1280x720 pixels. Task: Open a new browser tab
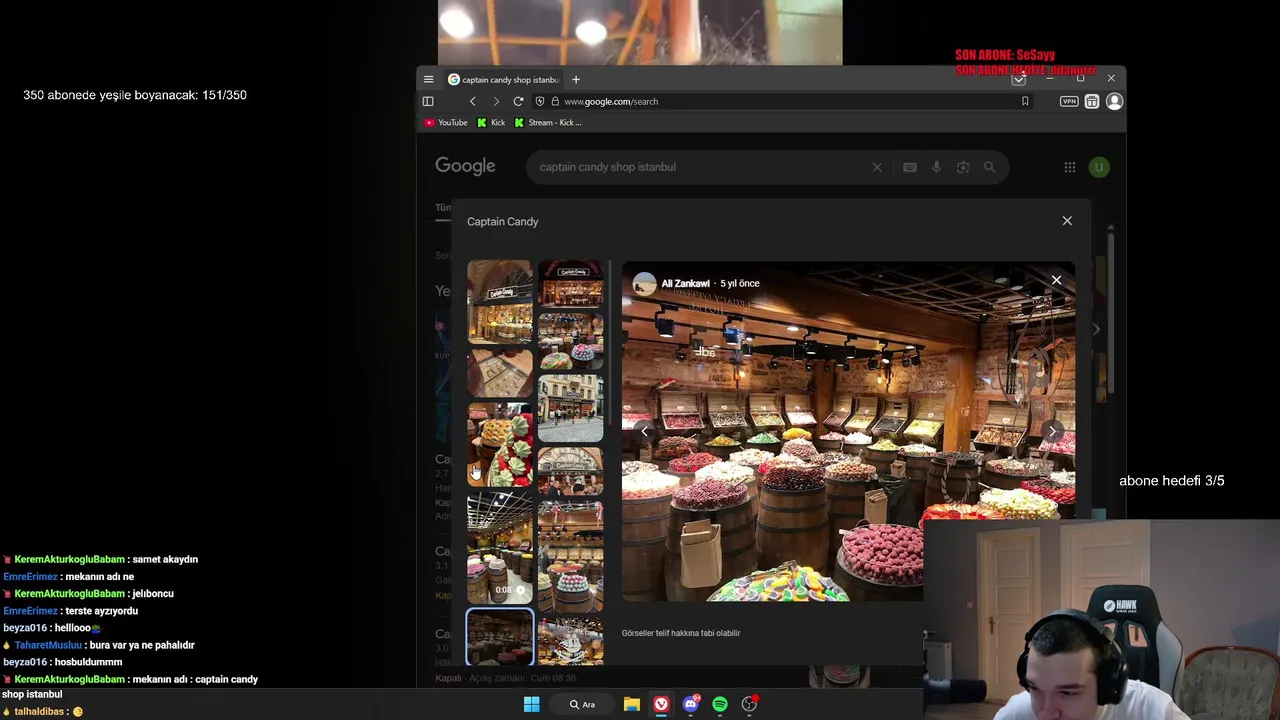pyautogui.click(x=575, y=79)
